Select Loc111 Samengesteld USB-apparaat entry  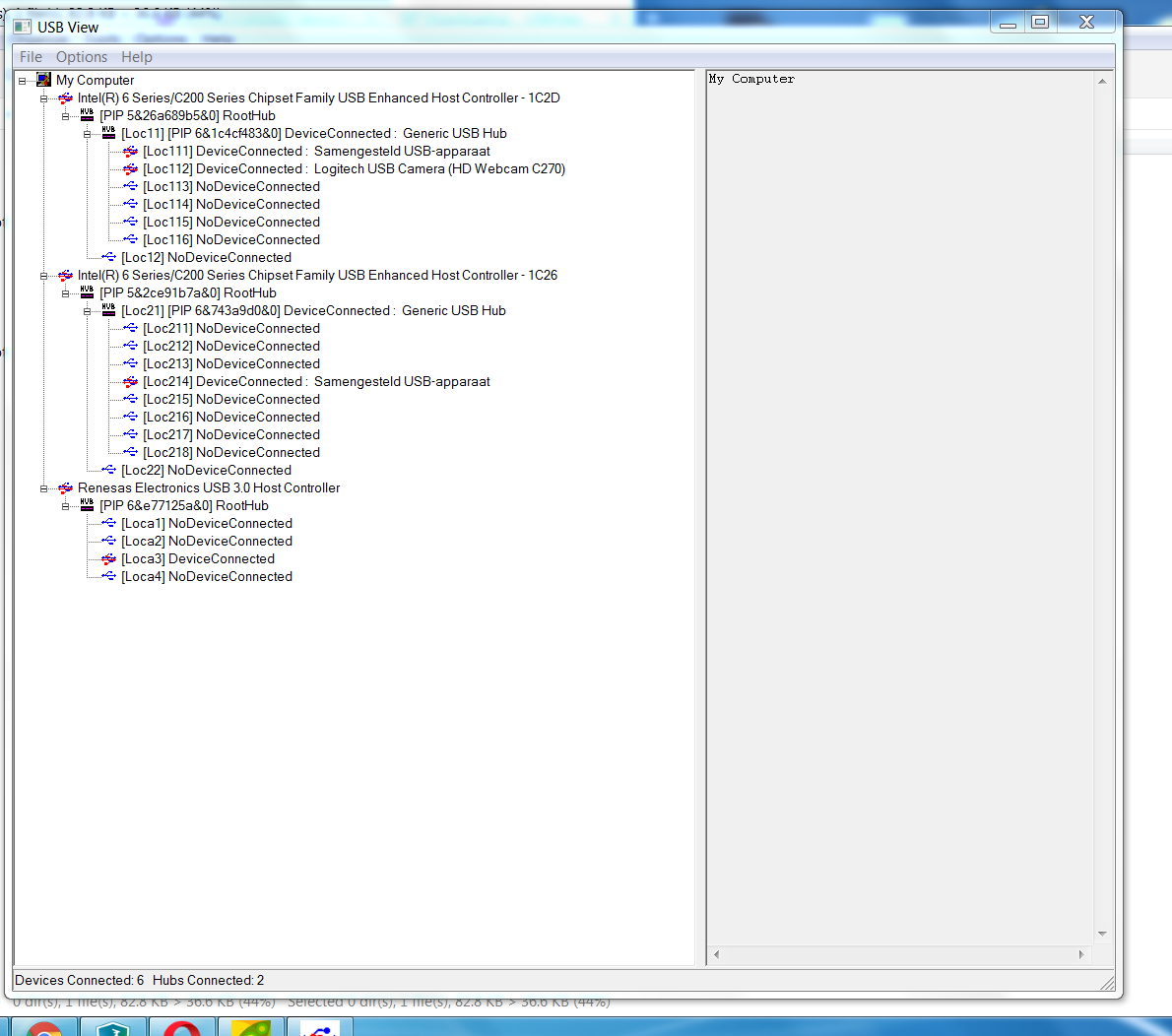pos(316,151)
